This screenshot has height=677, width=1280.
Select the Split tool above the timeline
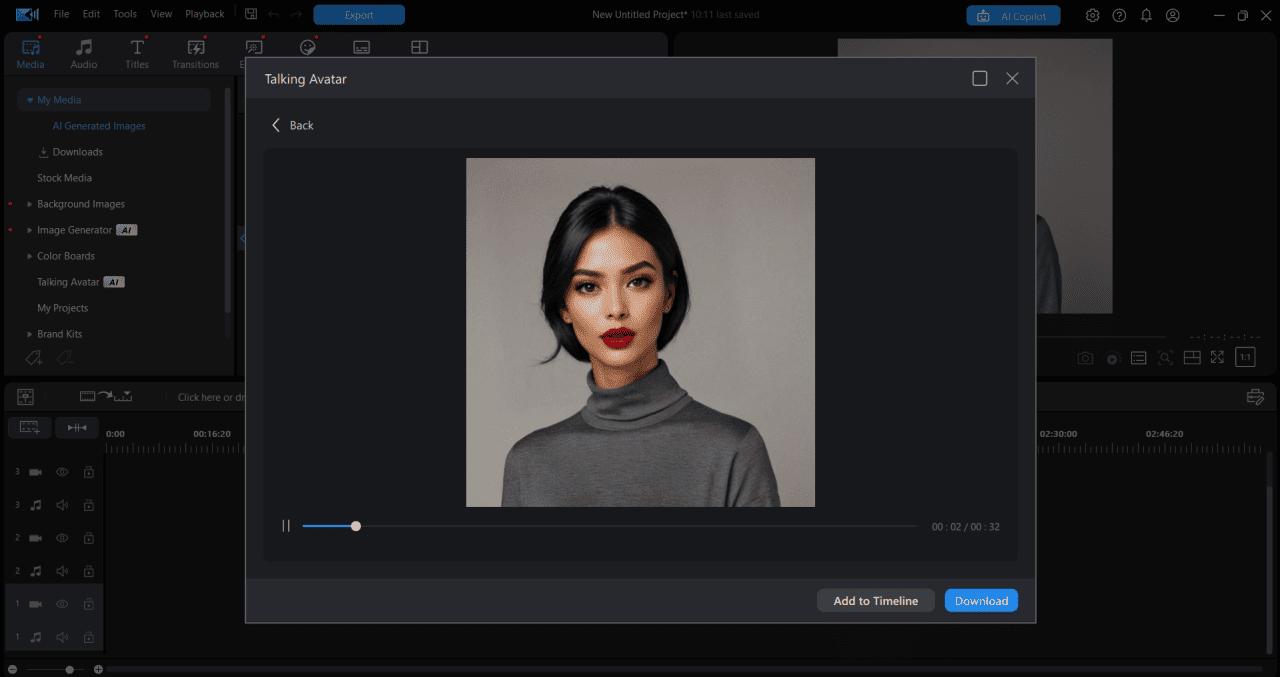(x=76, y=427)
